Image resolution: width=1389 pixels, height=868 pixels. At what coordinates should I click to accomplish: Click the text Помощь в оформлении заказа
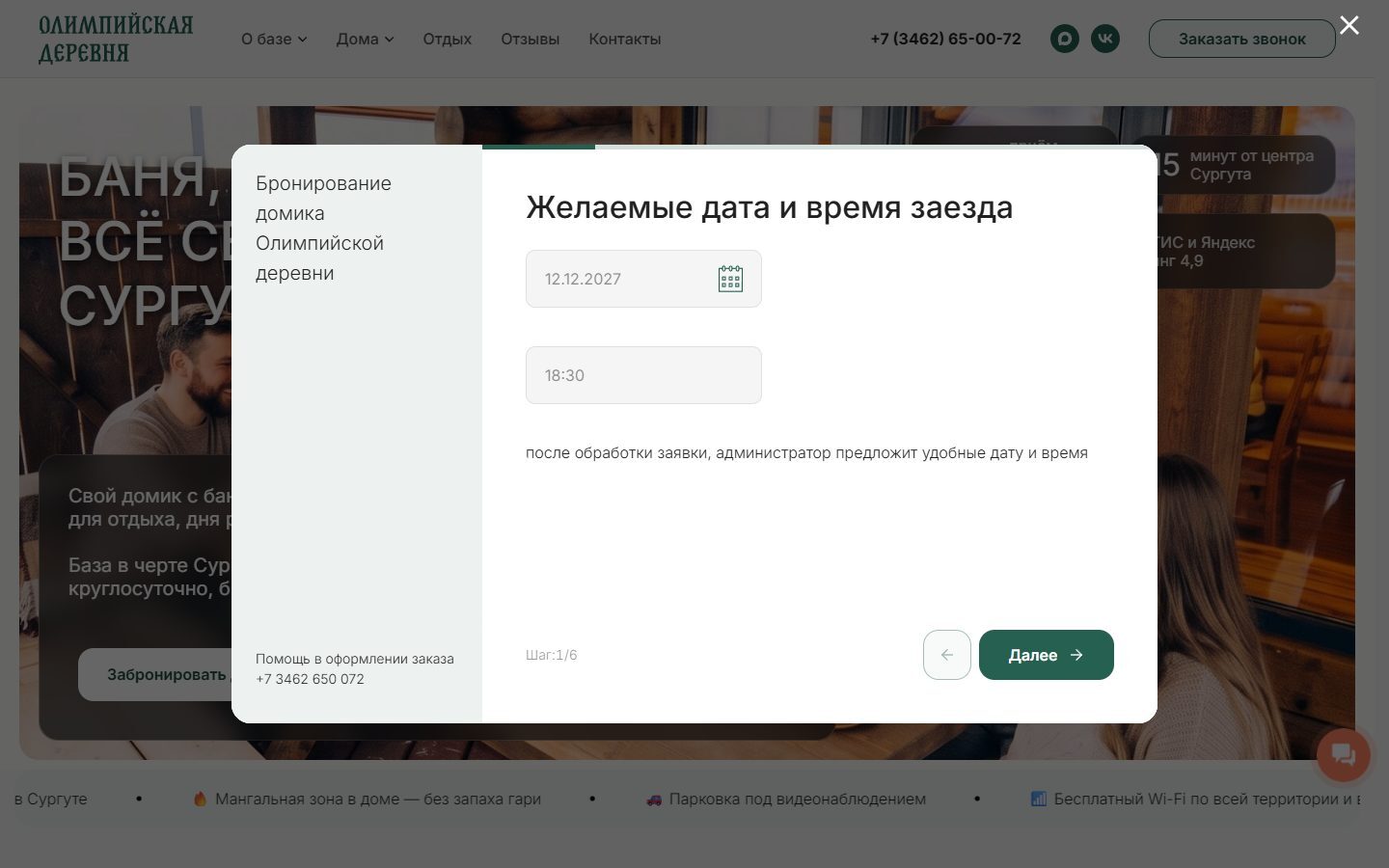(x=355, y=659)
